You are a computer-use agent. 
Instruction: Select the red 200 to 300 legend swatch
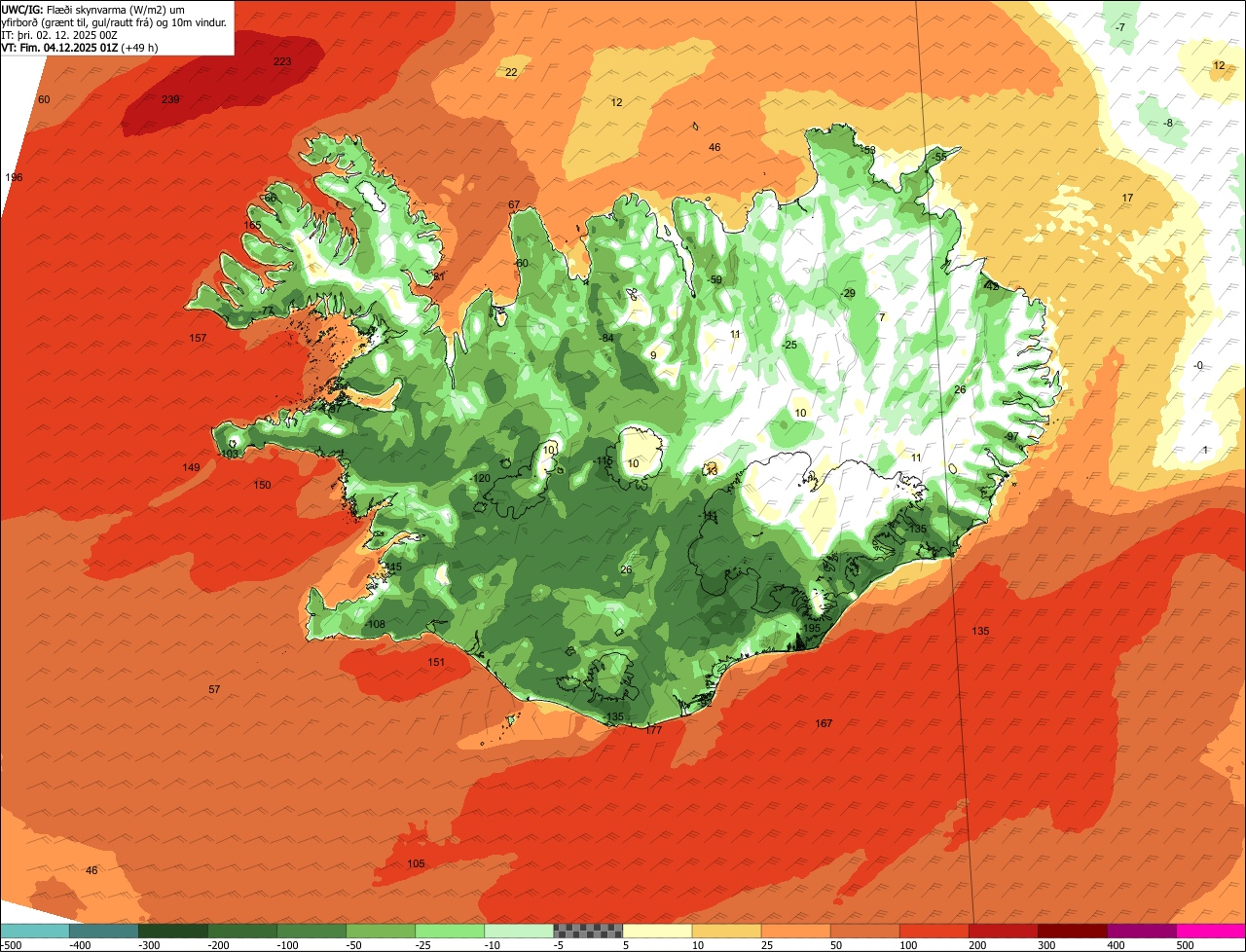[1003, 932]
